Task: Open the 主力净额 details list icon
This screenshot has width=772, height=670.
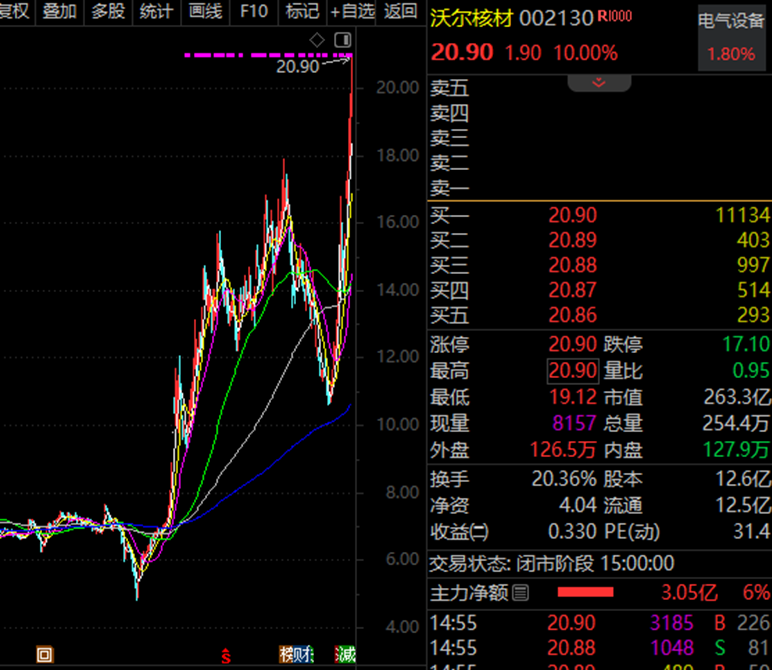Action: [520, 593]
